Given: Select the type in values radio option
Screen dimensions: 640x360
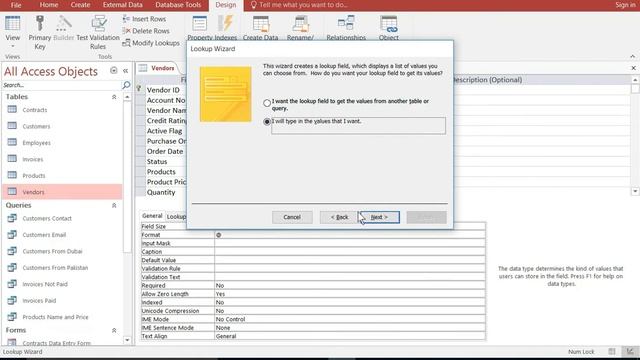Looking at the screenshot, I should click(267, 122).
